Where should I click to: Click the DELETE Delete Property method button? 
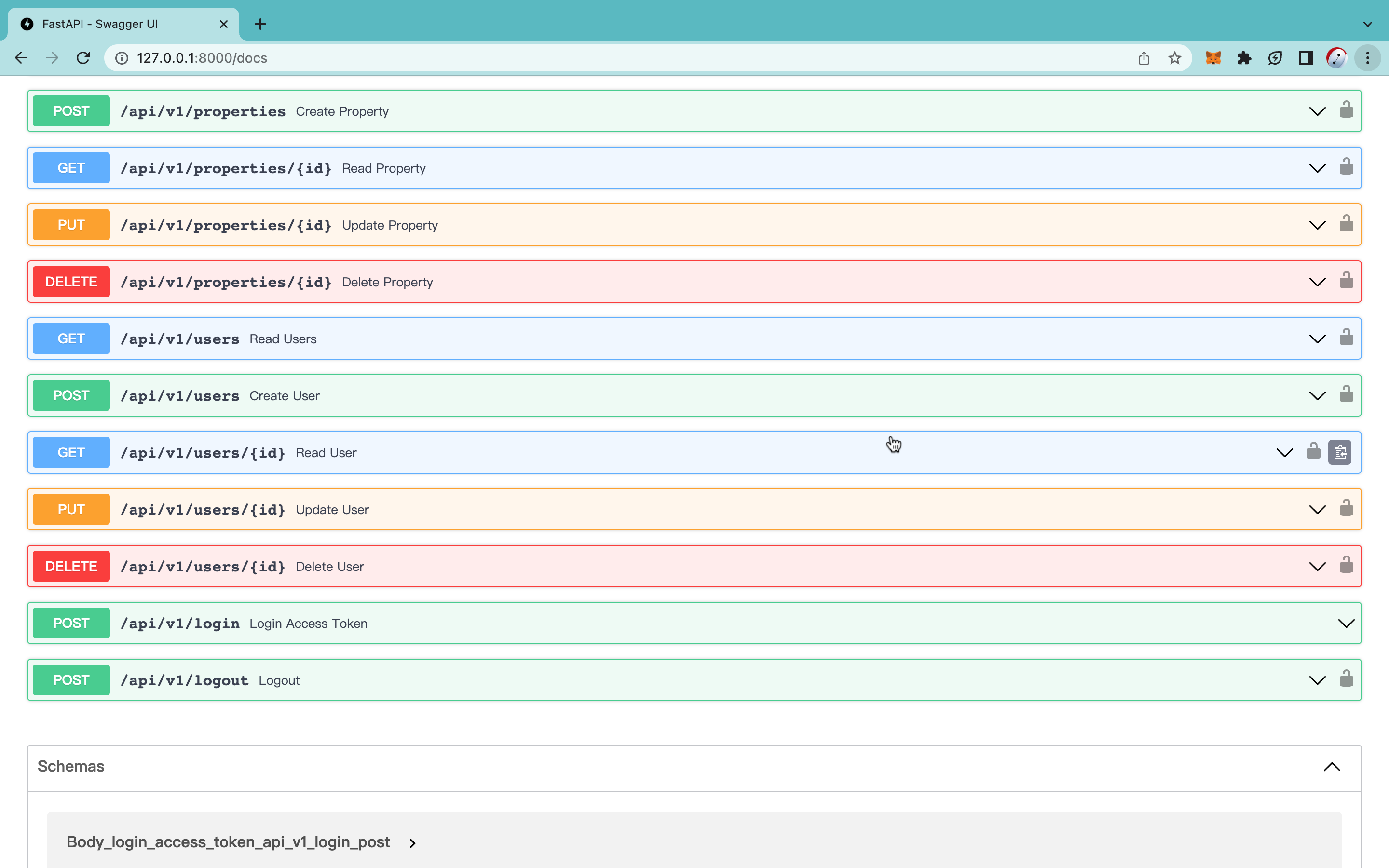pyautogui.click(x=71, y=282)
